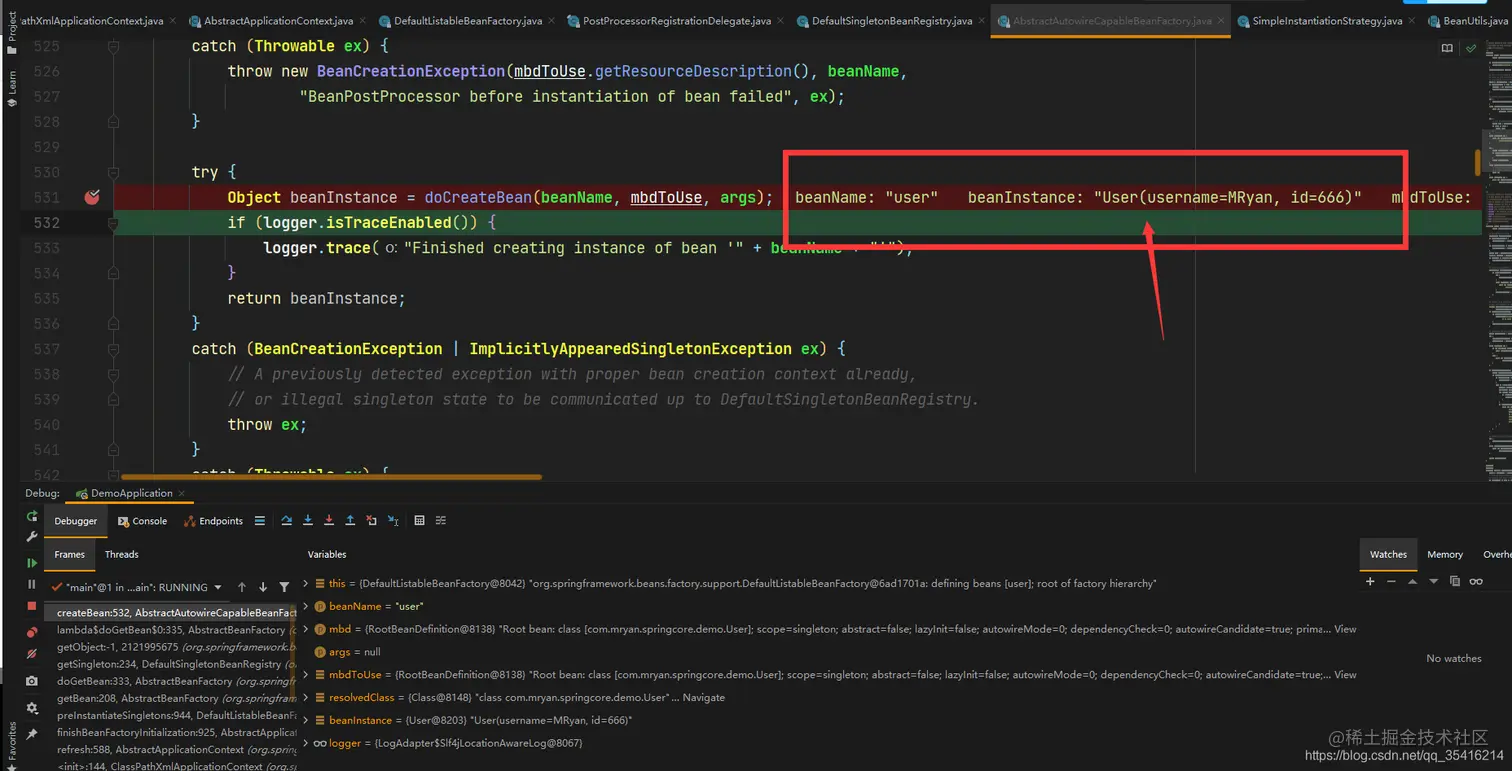The image size is (1512, 771).
Task: Expand logger variable node
Action: click(306, 743)
